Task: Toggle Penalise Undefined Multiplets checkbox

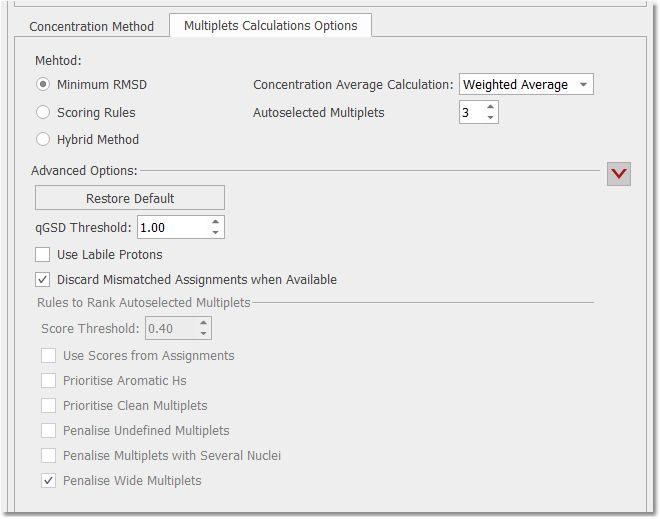Action: click(x=48, y=430)
